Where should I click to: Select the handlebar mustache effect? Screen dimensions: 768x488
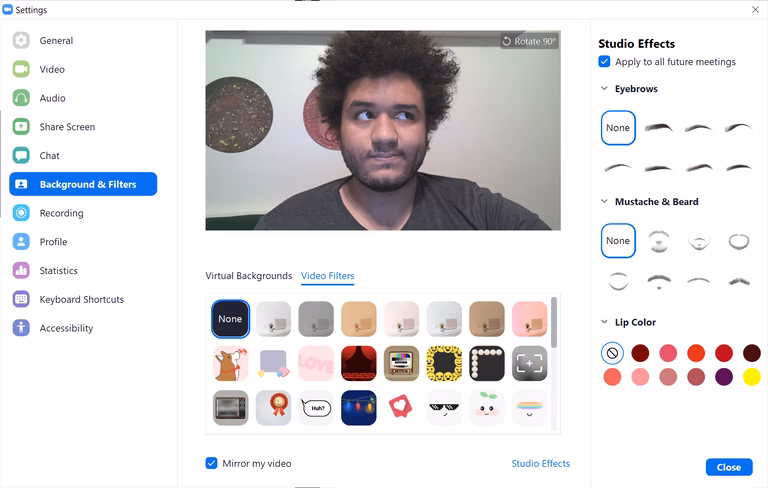[x=739, y=281]
